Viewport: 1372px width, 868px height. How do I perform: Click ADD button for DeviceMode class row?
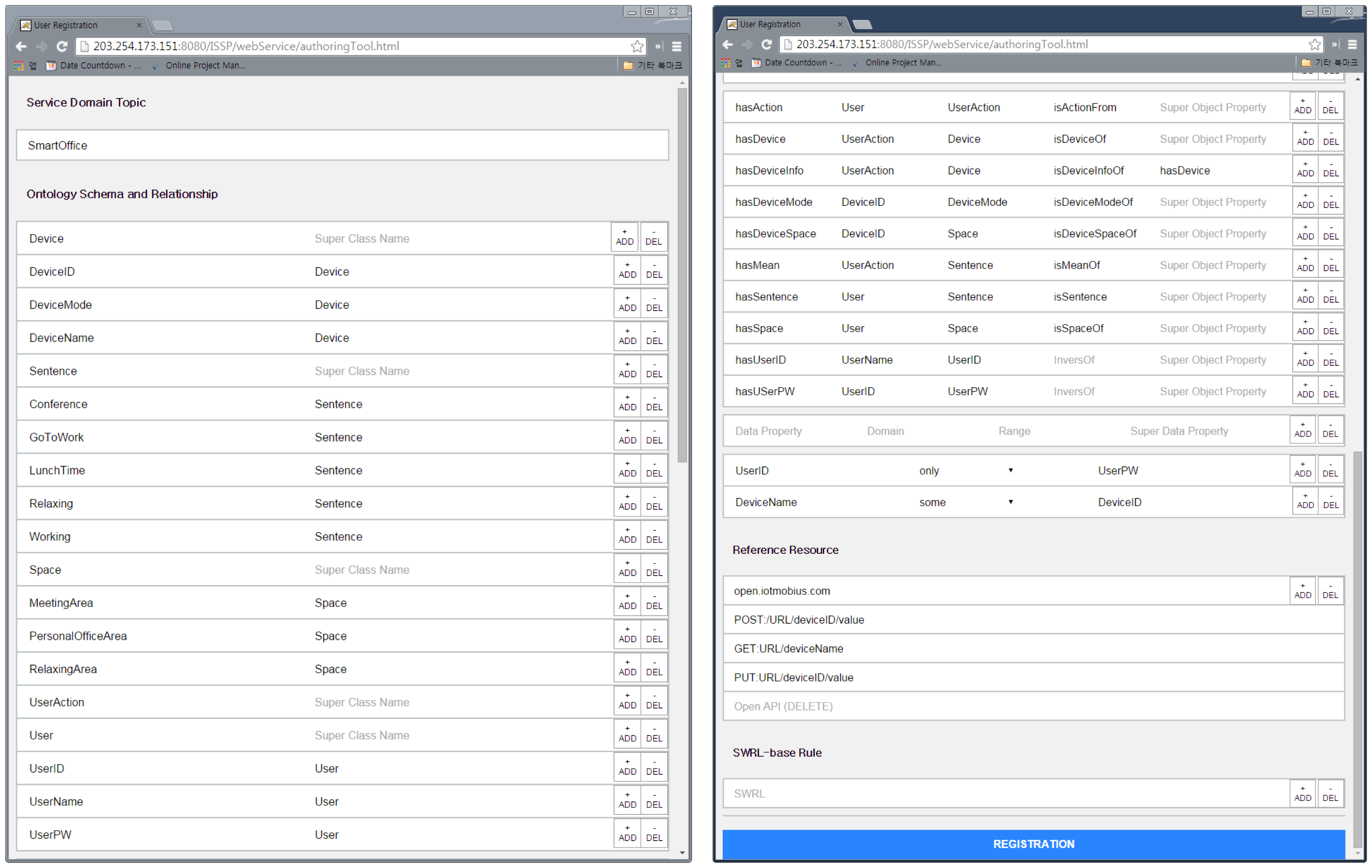click(627, 304)
